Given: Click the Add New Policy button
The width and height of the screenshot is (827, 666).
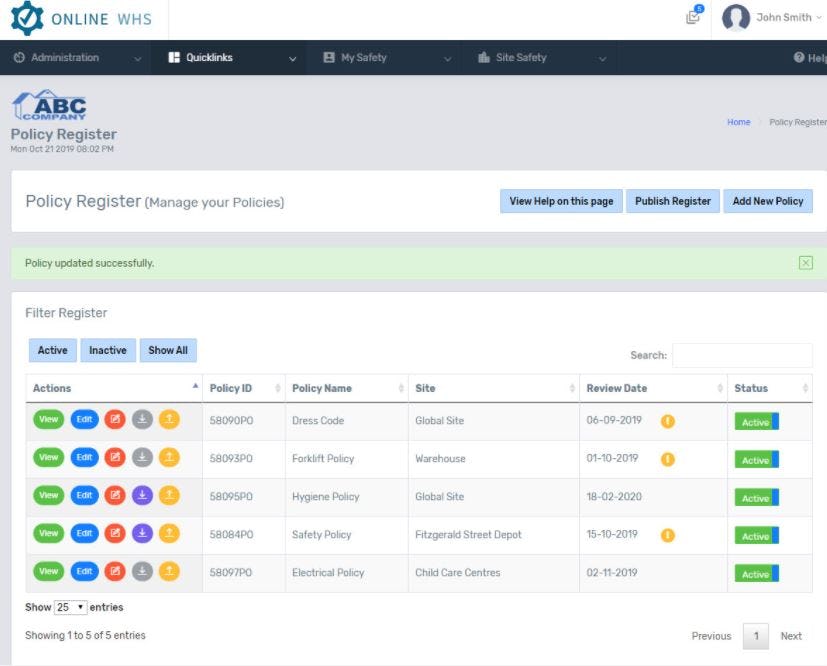Looking at the screenshot, I should 768,201.
